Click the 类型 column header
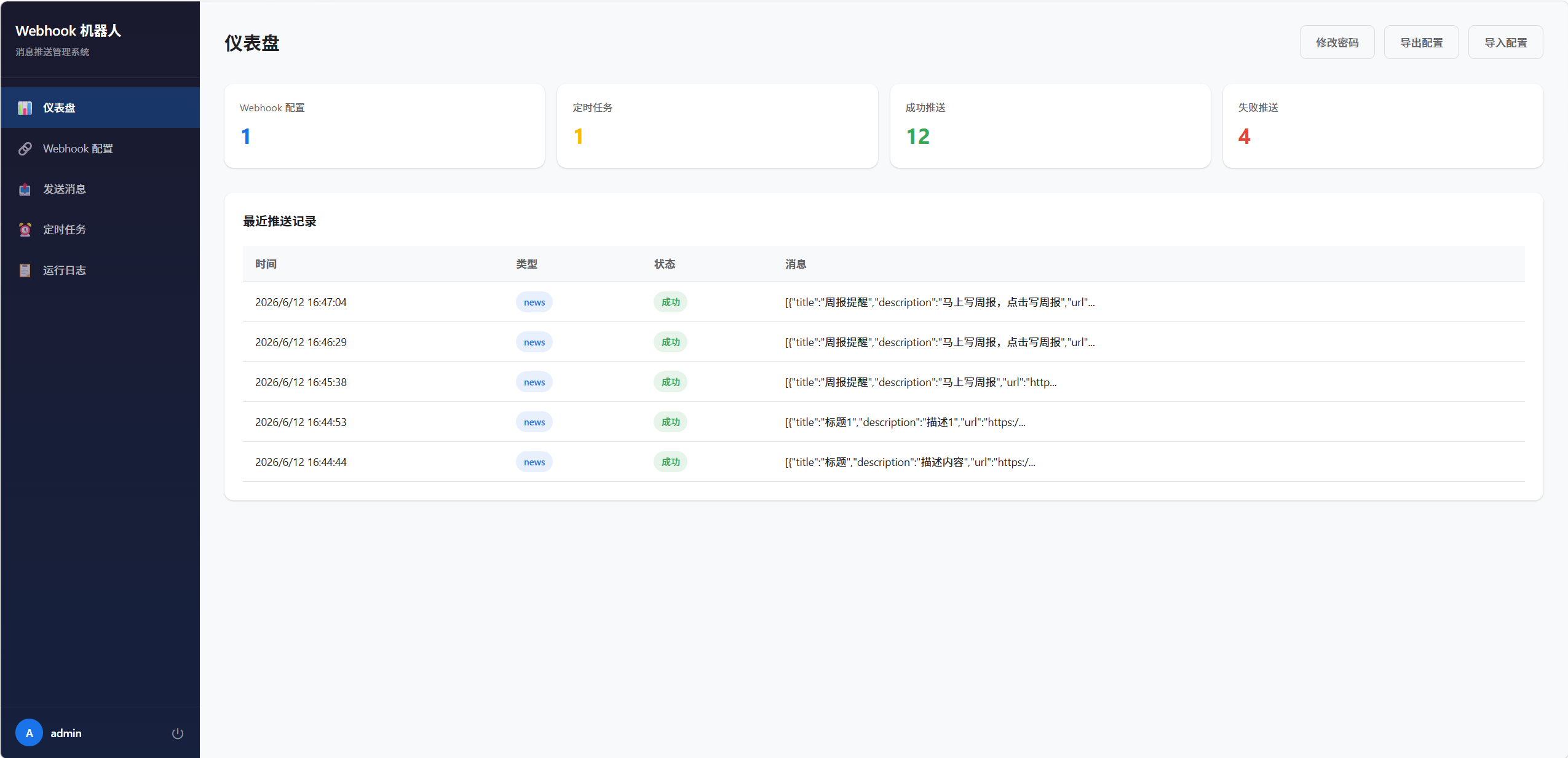The height and width of the screenshot is (758, 1568). tap(526, 264)
